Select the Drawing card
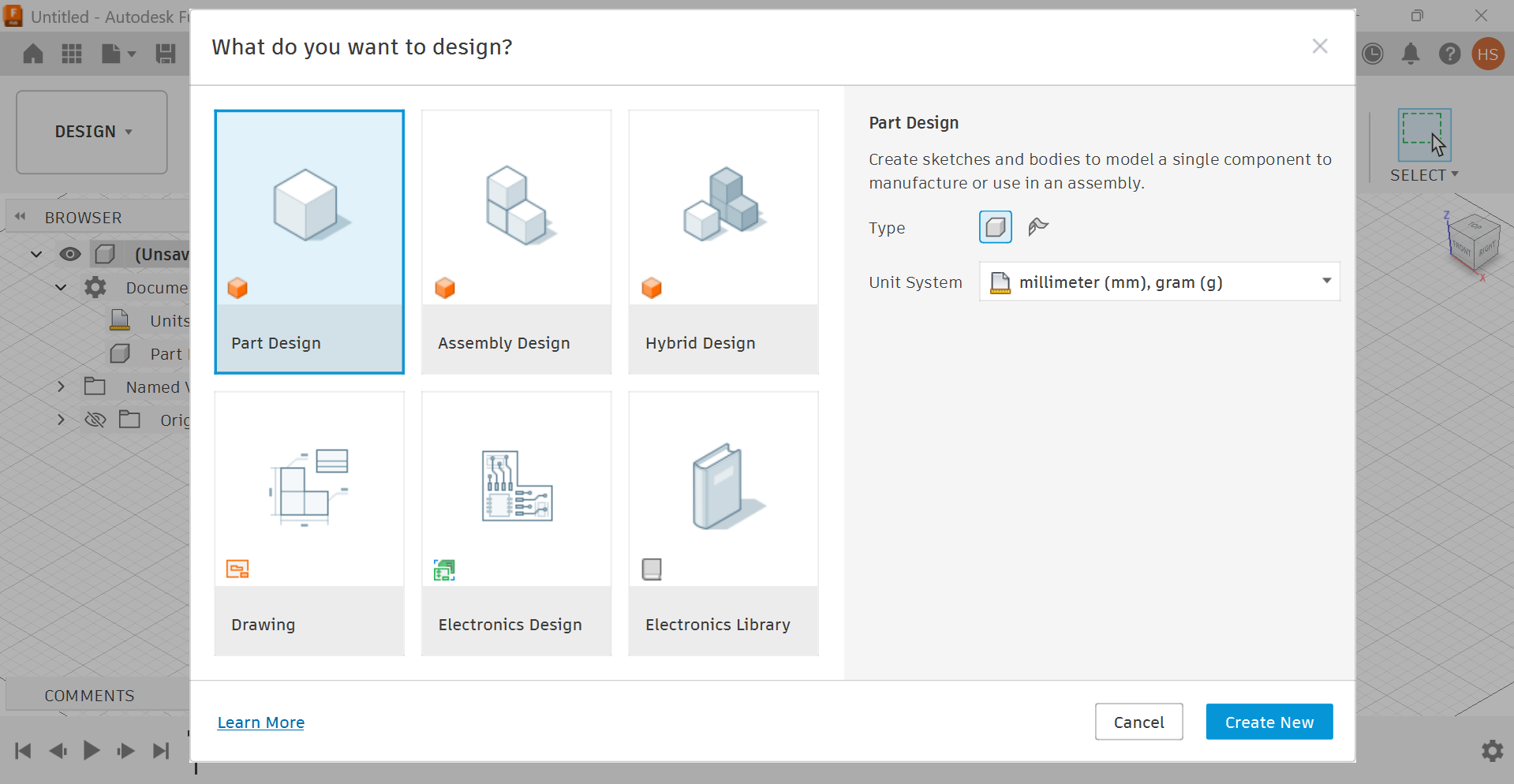This screenshot has height=784, width=1514. coord(309,524)
